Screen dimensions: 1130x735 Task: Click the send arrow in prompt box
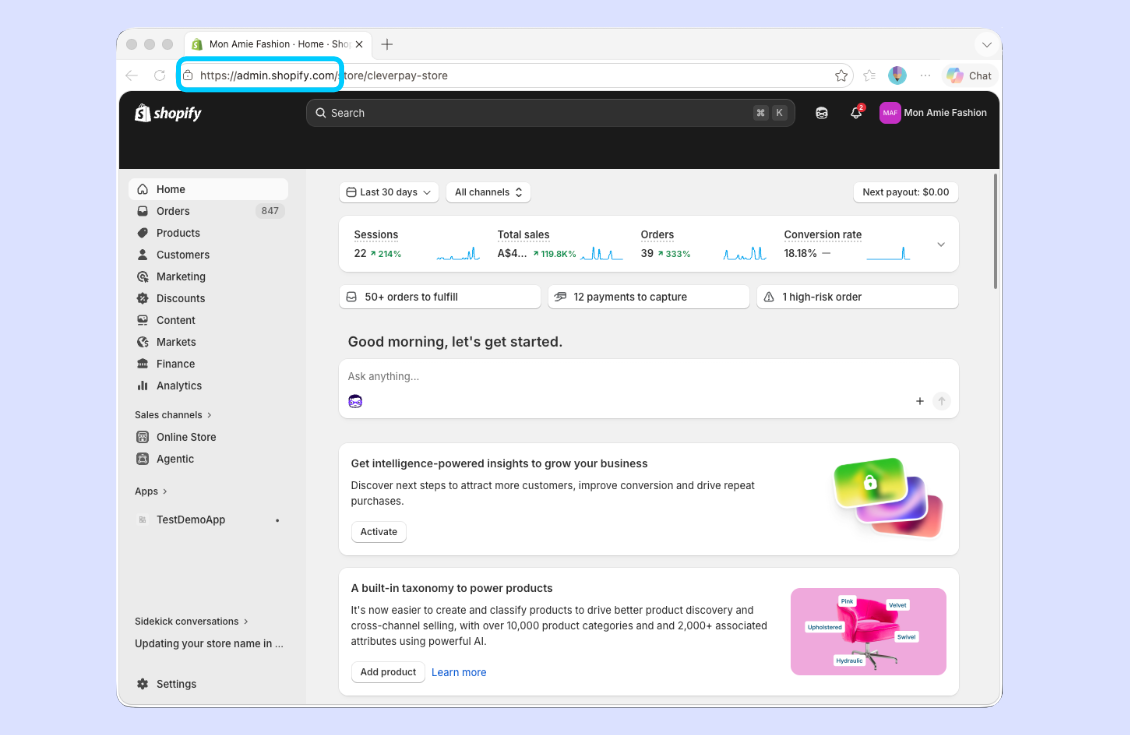coord(941,401)
